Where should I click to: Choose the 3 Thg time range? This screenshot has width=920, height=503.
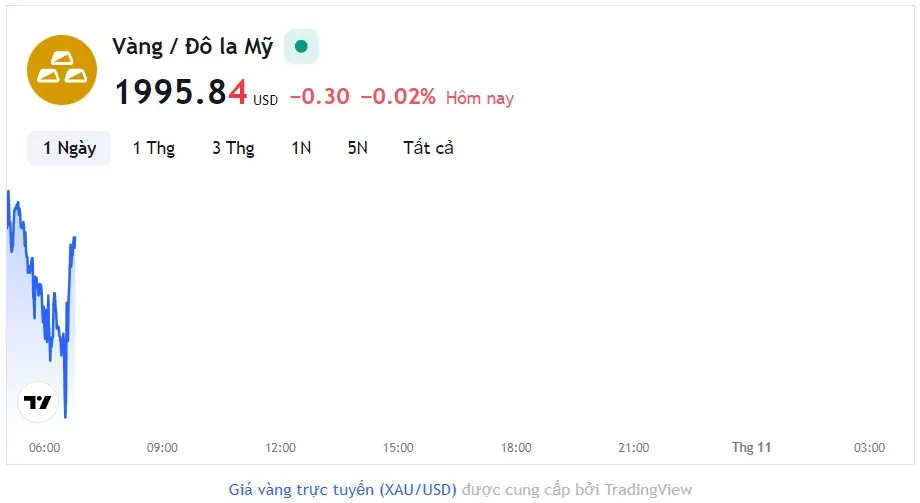pyautogui.click(x=233, y=148)
